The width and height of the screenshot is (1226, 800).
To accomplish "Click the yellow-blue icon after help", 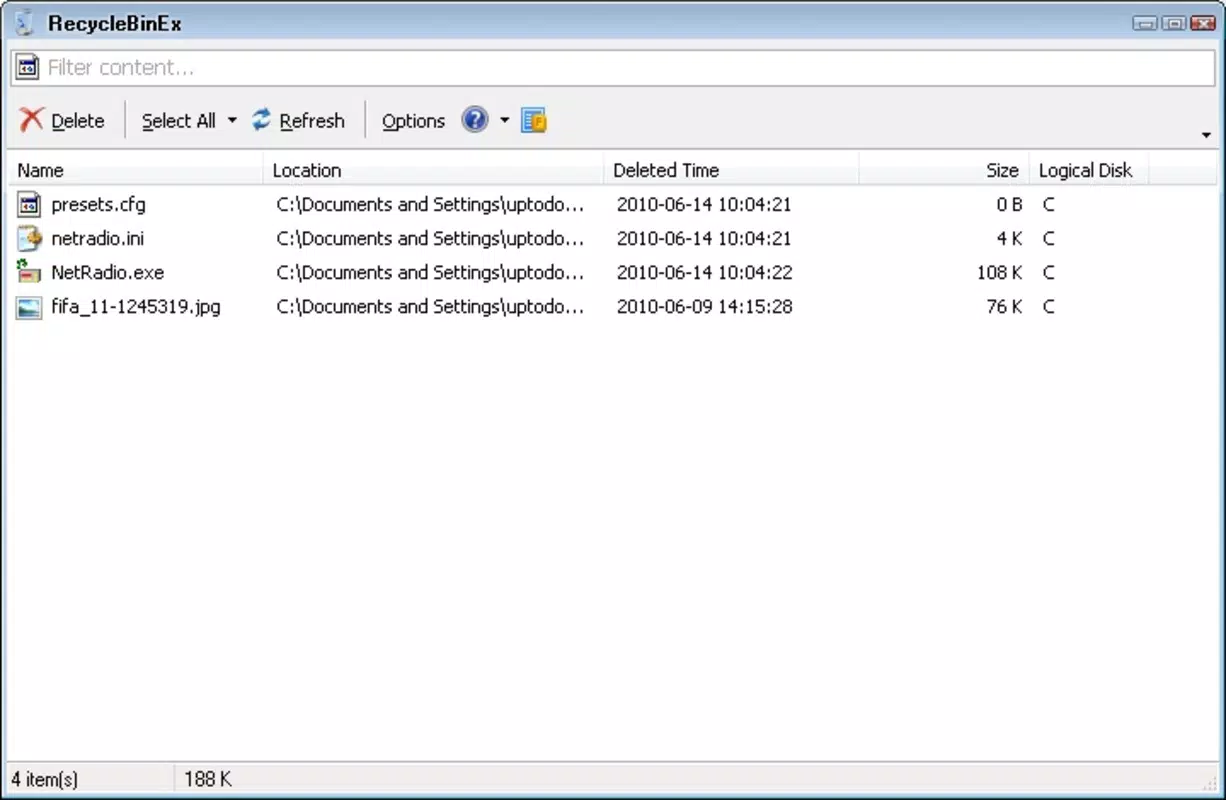I will click(x=534, y=121).
